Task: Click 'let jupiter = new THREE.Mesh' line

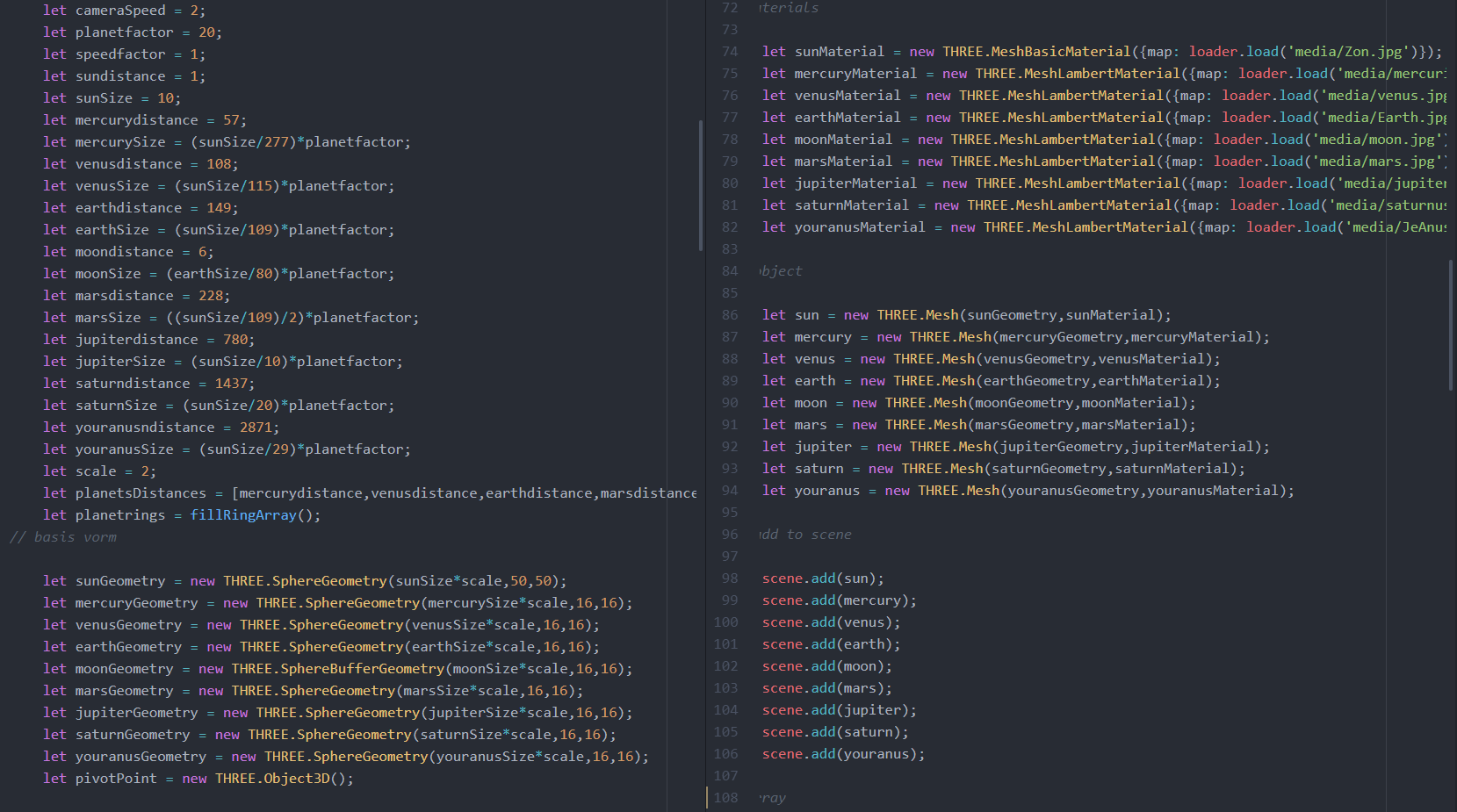Action: [x=1016, y=447]
